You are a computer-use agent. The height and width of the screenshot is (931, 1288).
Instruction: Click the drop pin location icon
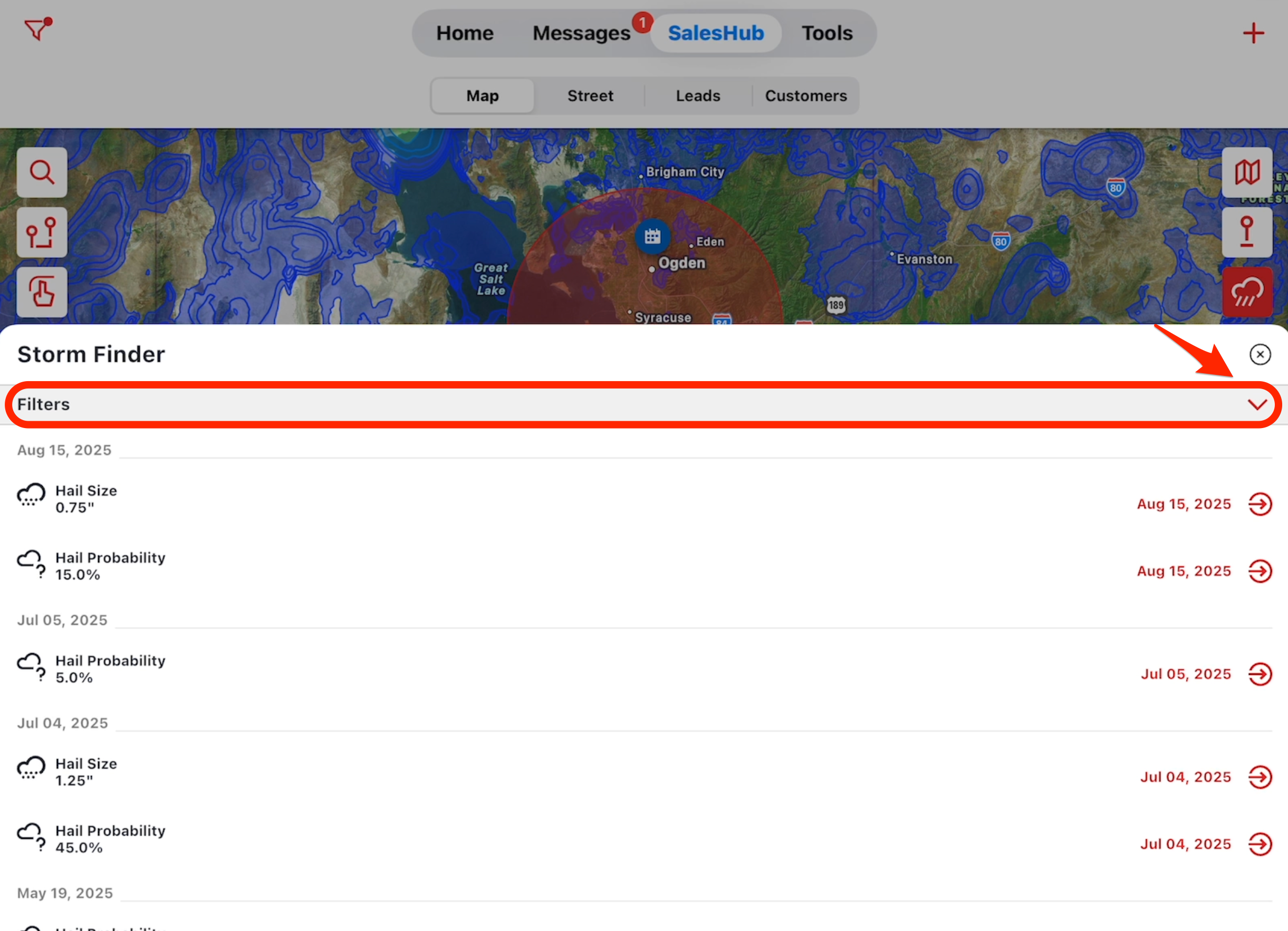tap(1246, 232)
